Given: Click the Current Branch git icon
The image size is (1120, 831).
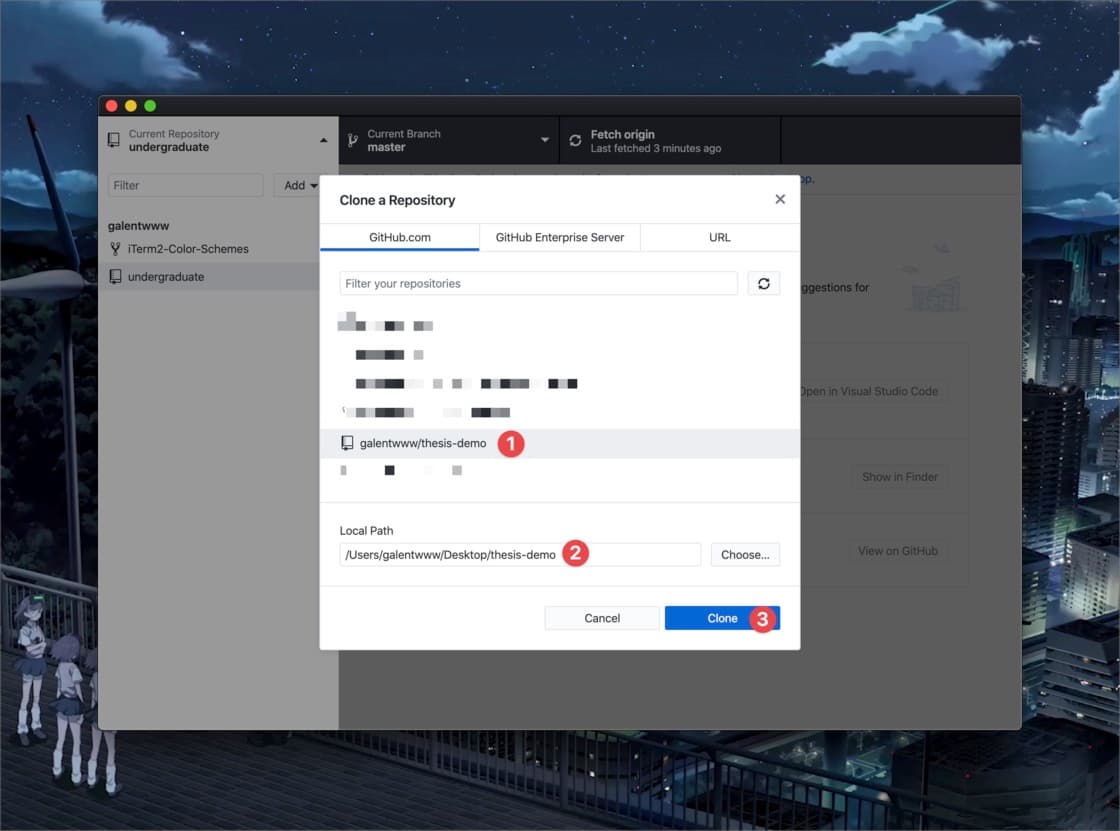Looking at the screenshot, I should pos(353,141).
